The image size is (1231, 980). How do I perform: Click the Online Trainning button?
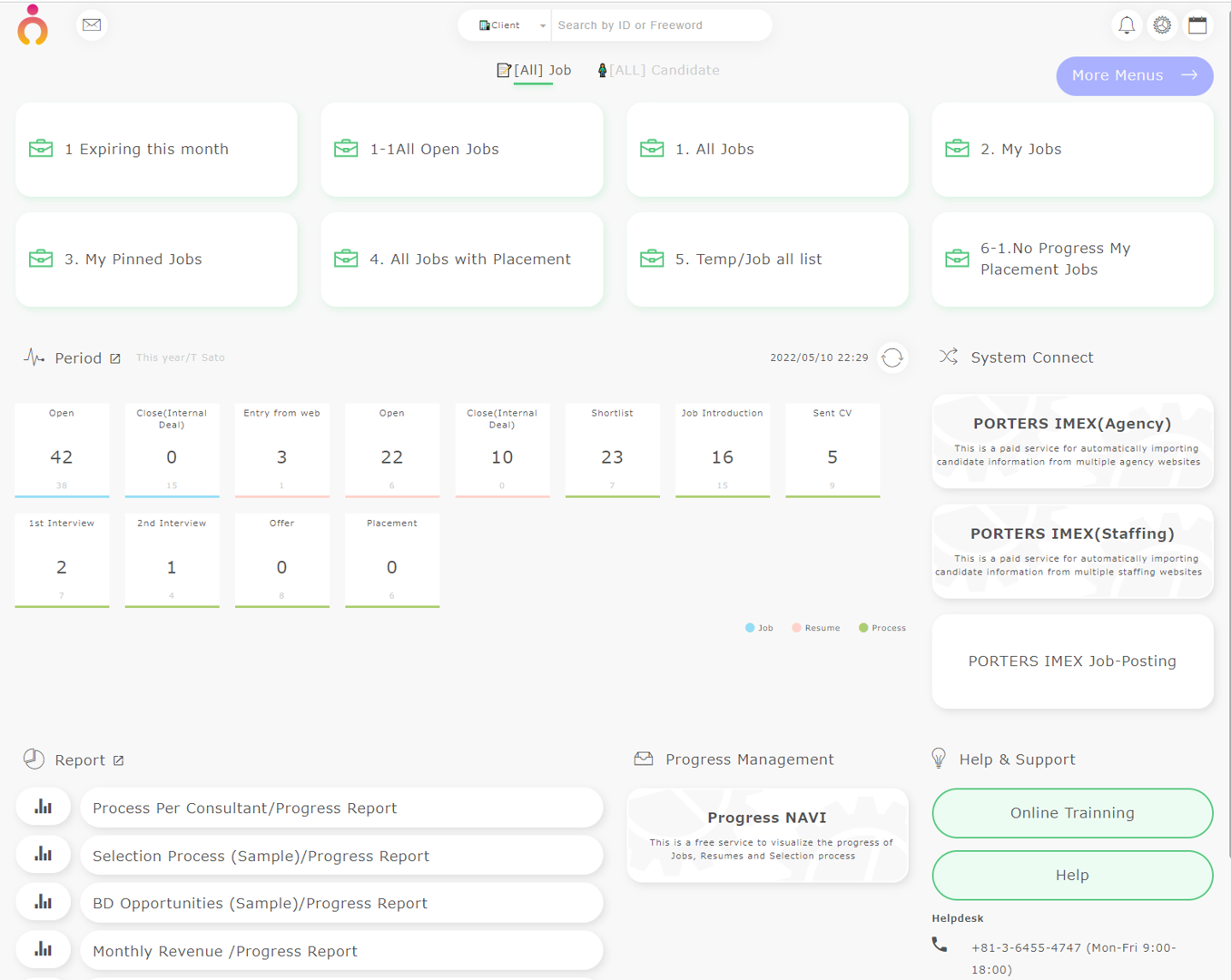point(1072,813)
